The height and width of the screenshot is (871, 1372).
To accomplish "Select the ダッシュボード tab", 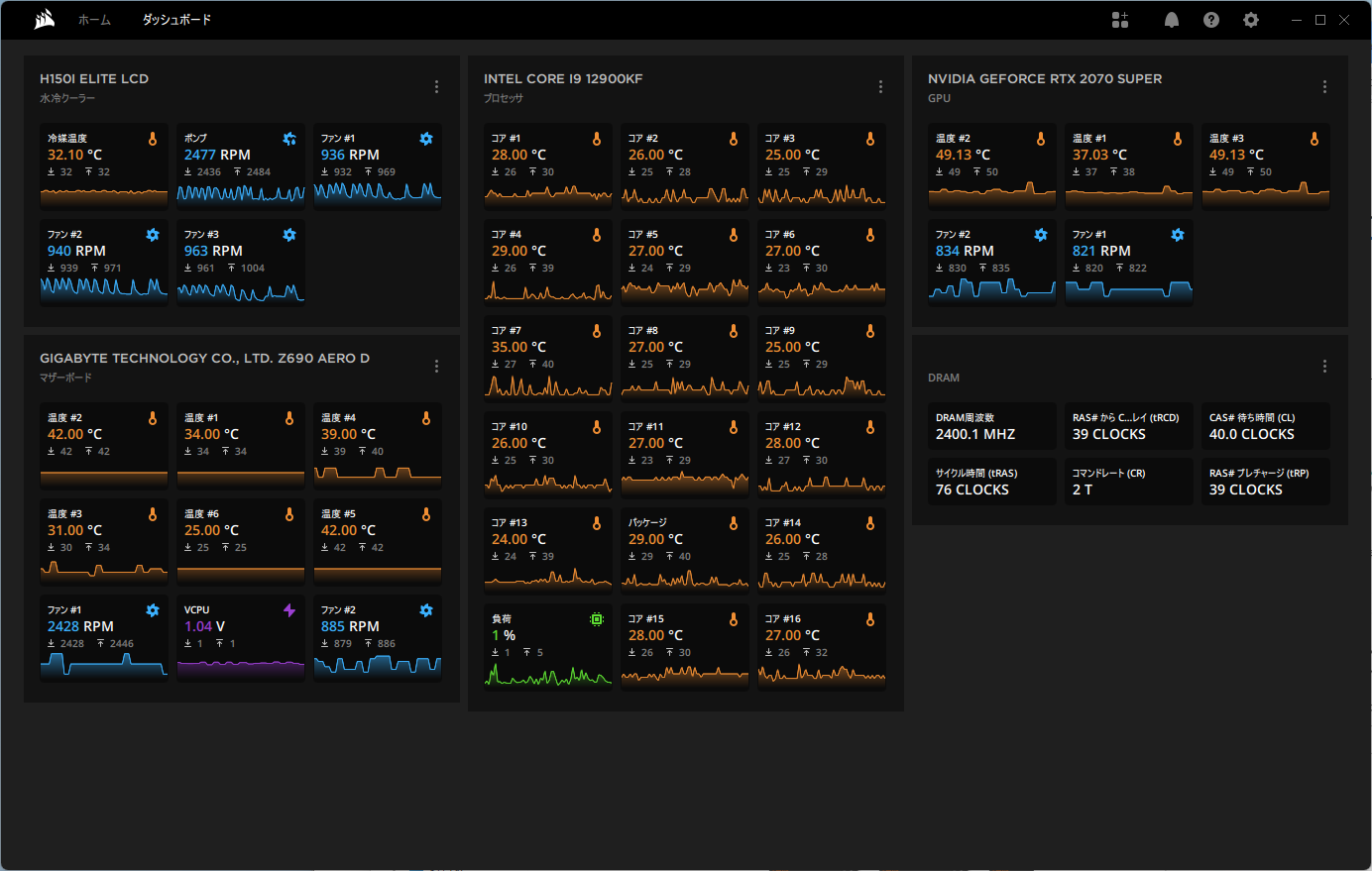I will pyautogui.click(x=176, y=20).
